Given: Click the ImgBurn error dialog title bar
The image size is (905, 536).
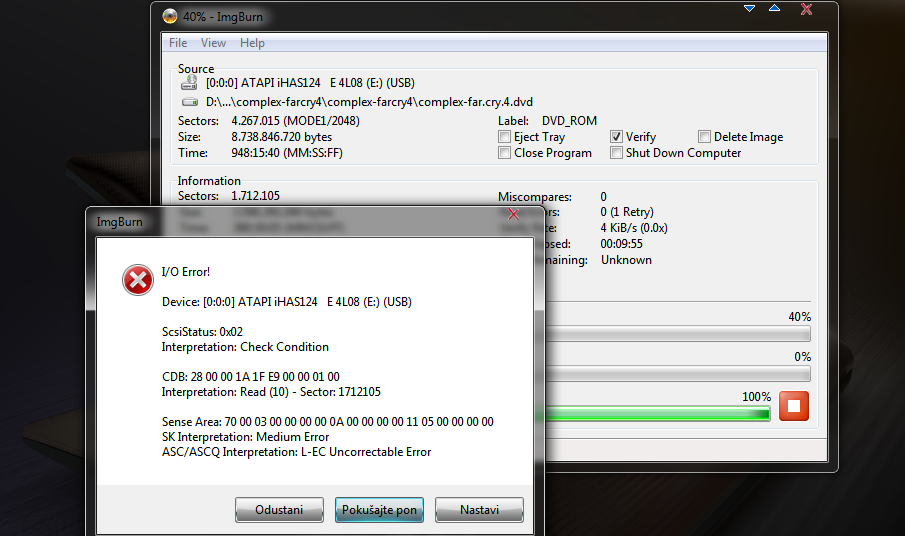Looking at the screenshot, I should (x=315, y=222).
